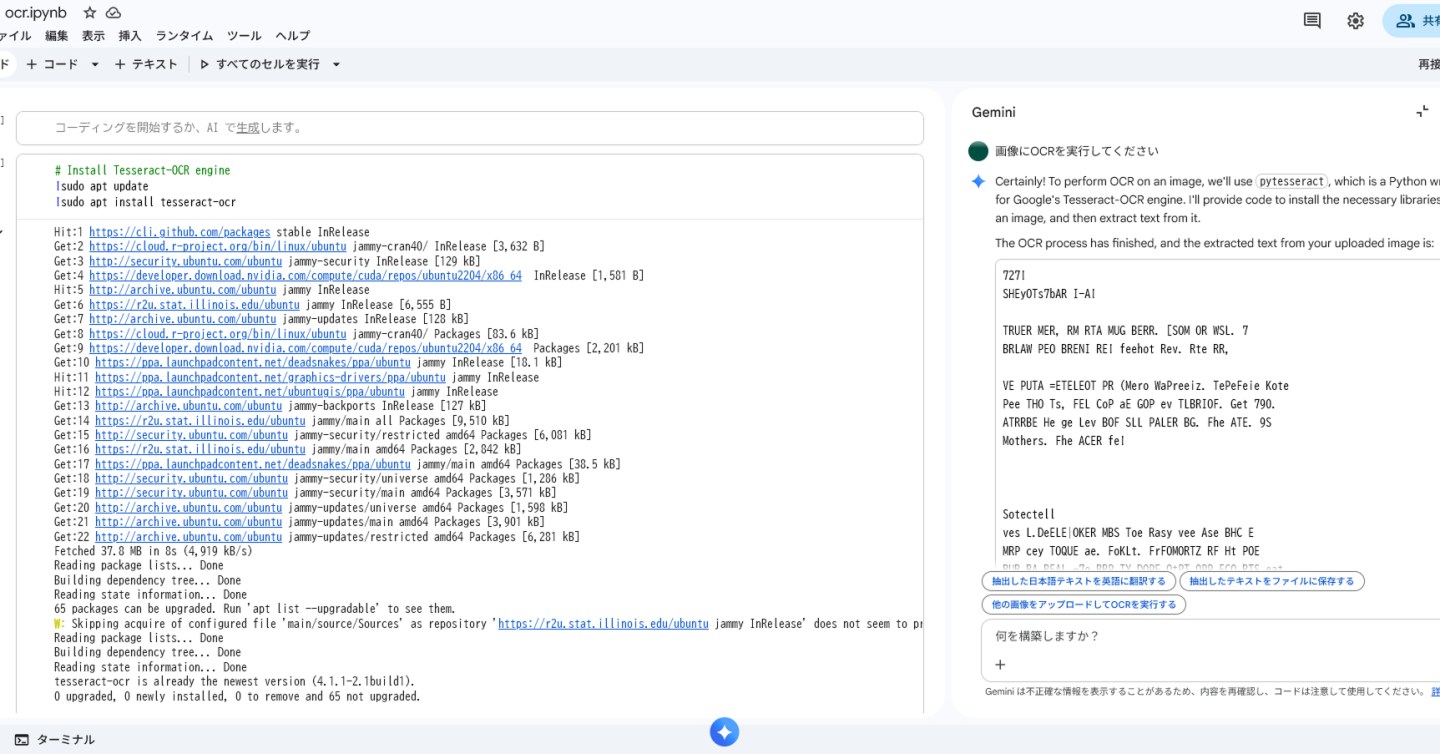1440x754 pixels.
Task: Click the 何を構築しますか prompt input field
Action: (1200, 636)
